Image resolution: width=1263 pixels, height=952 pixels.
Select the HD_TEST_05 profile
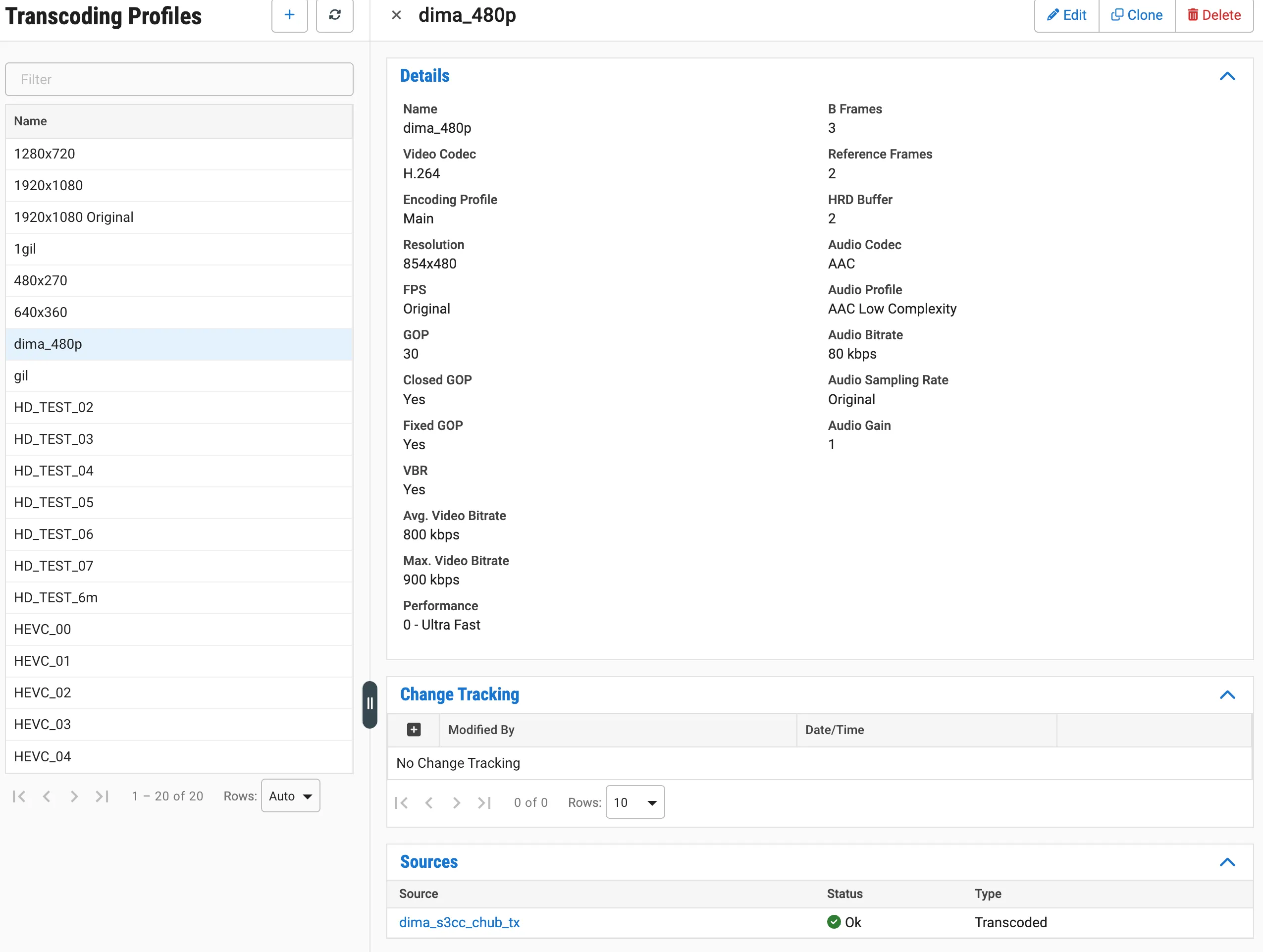tap(179, 503)
